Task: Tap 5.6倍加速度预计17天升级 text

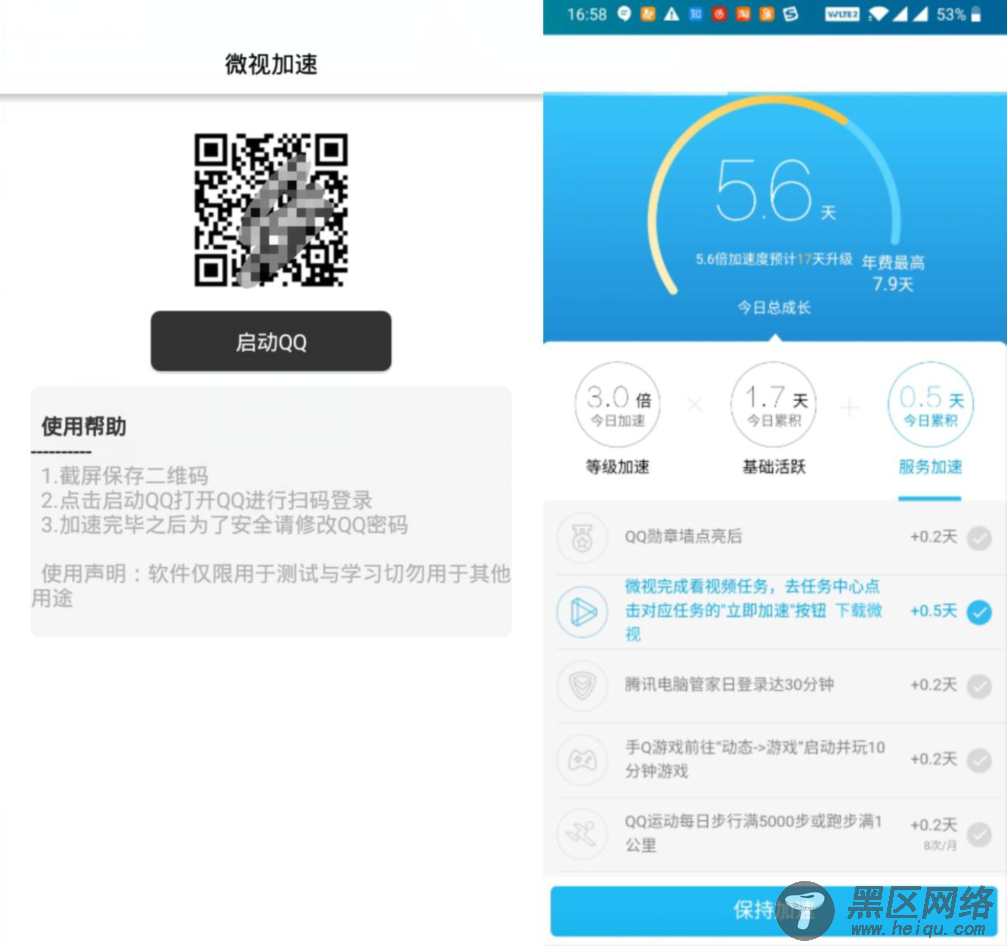Action: [x=774, y=259]
